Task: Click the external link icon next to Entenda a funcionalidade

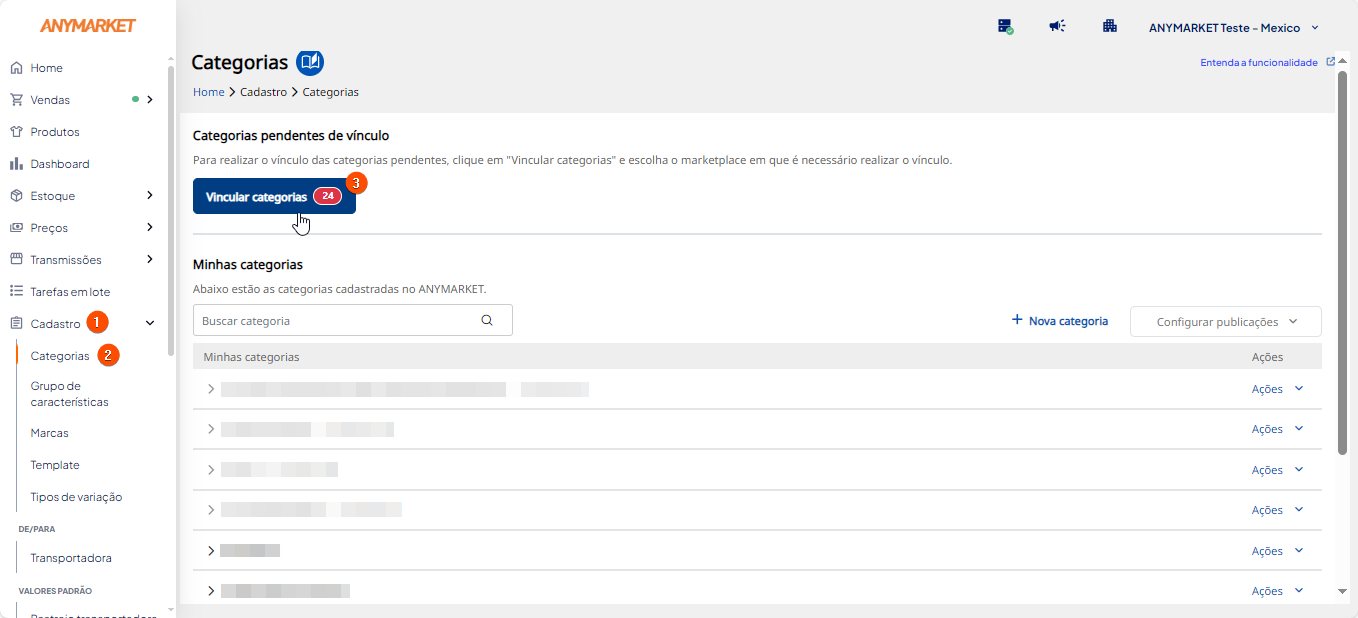Action: (x=1330, y=62)
